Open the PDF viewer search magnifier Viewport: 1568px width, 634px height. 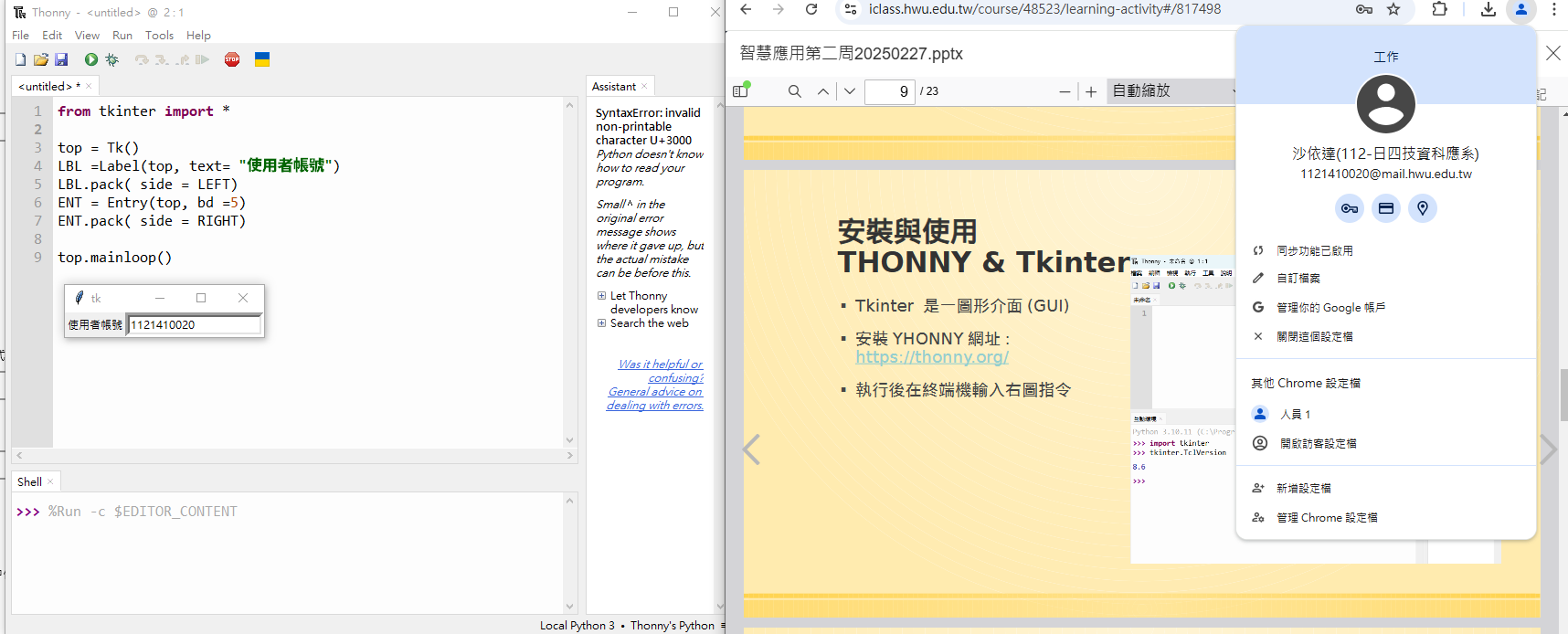794,91
